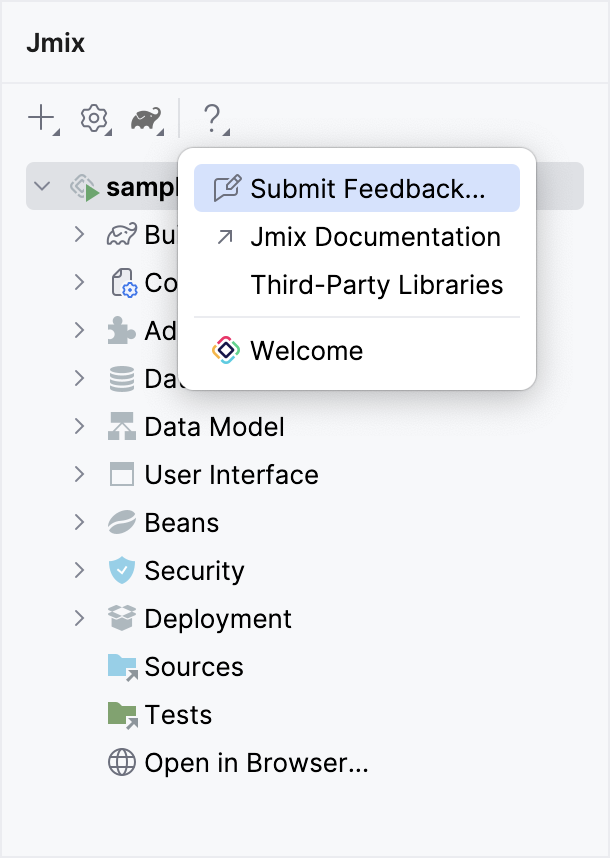Select Welcome from the help menu

pos(306,351)
